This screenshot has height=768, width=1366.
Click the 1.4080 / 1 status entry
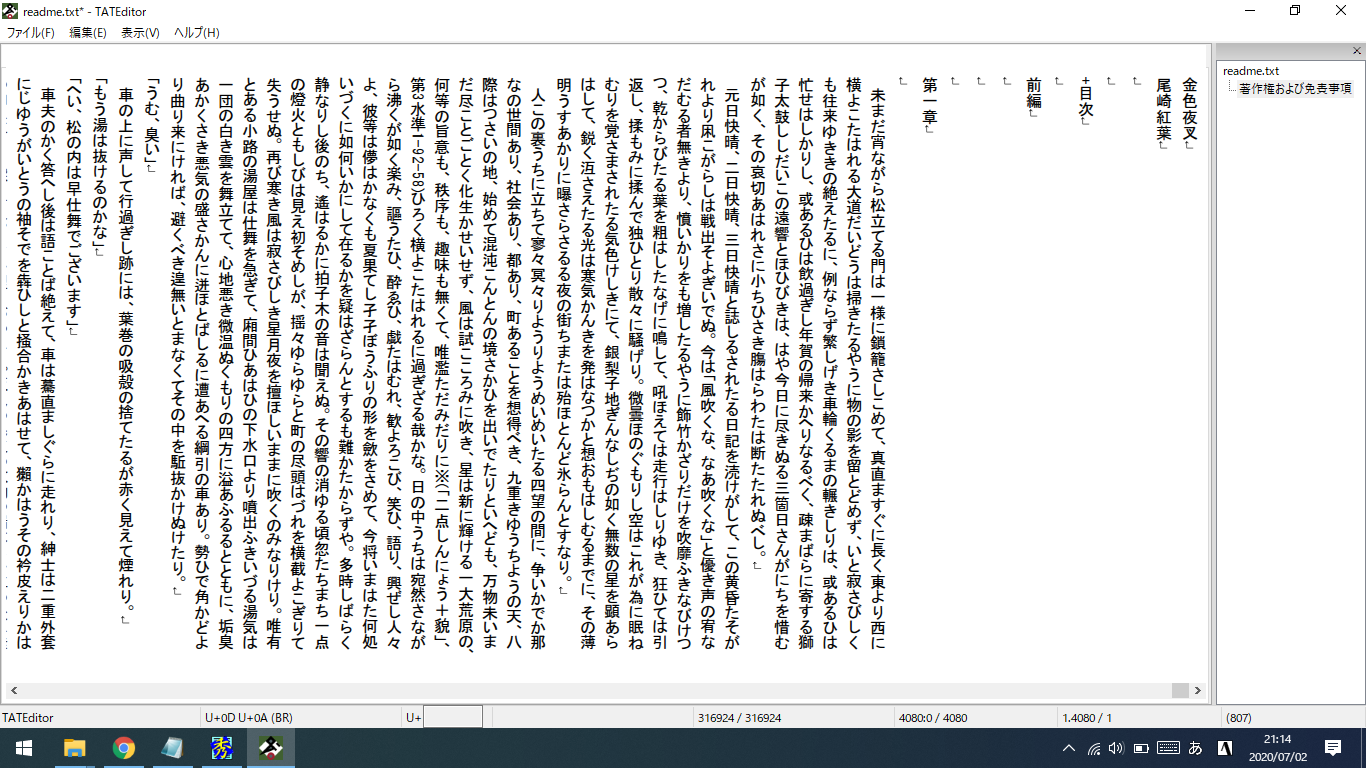pyautogui.click(x=1087, y=718)
